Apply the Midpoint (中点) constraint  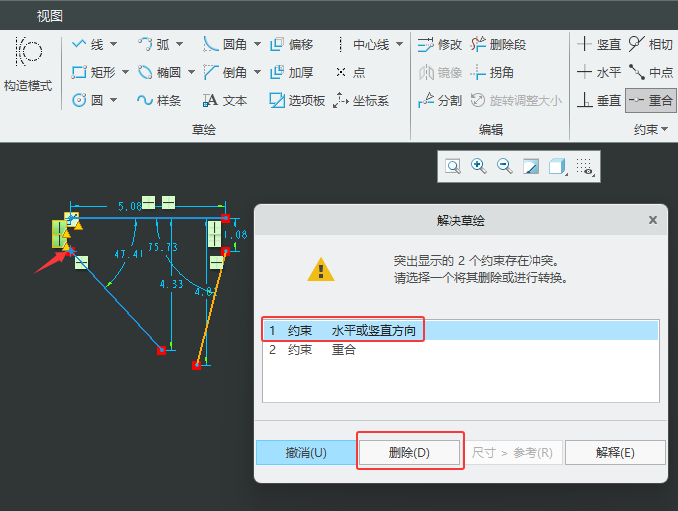[x=651, y=72]
